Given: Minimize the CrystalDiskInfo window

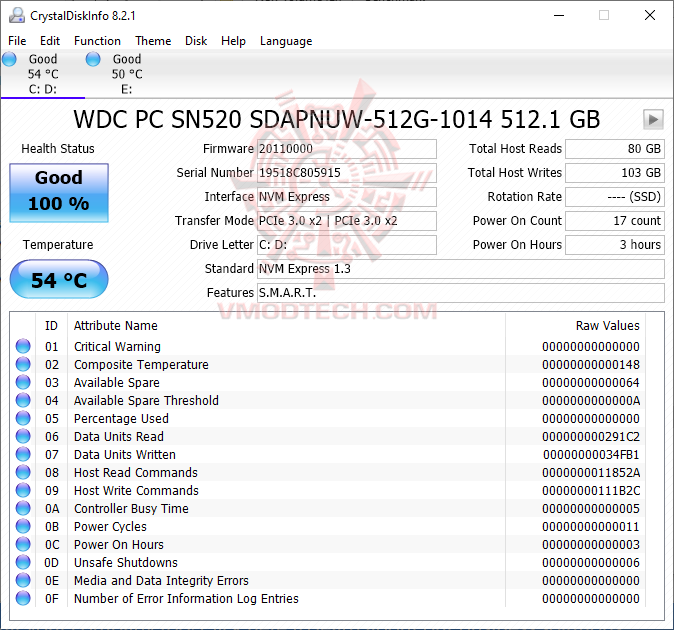Looking at the screenshot, I should [x=559, y=15].
